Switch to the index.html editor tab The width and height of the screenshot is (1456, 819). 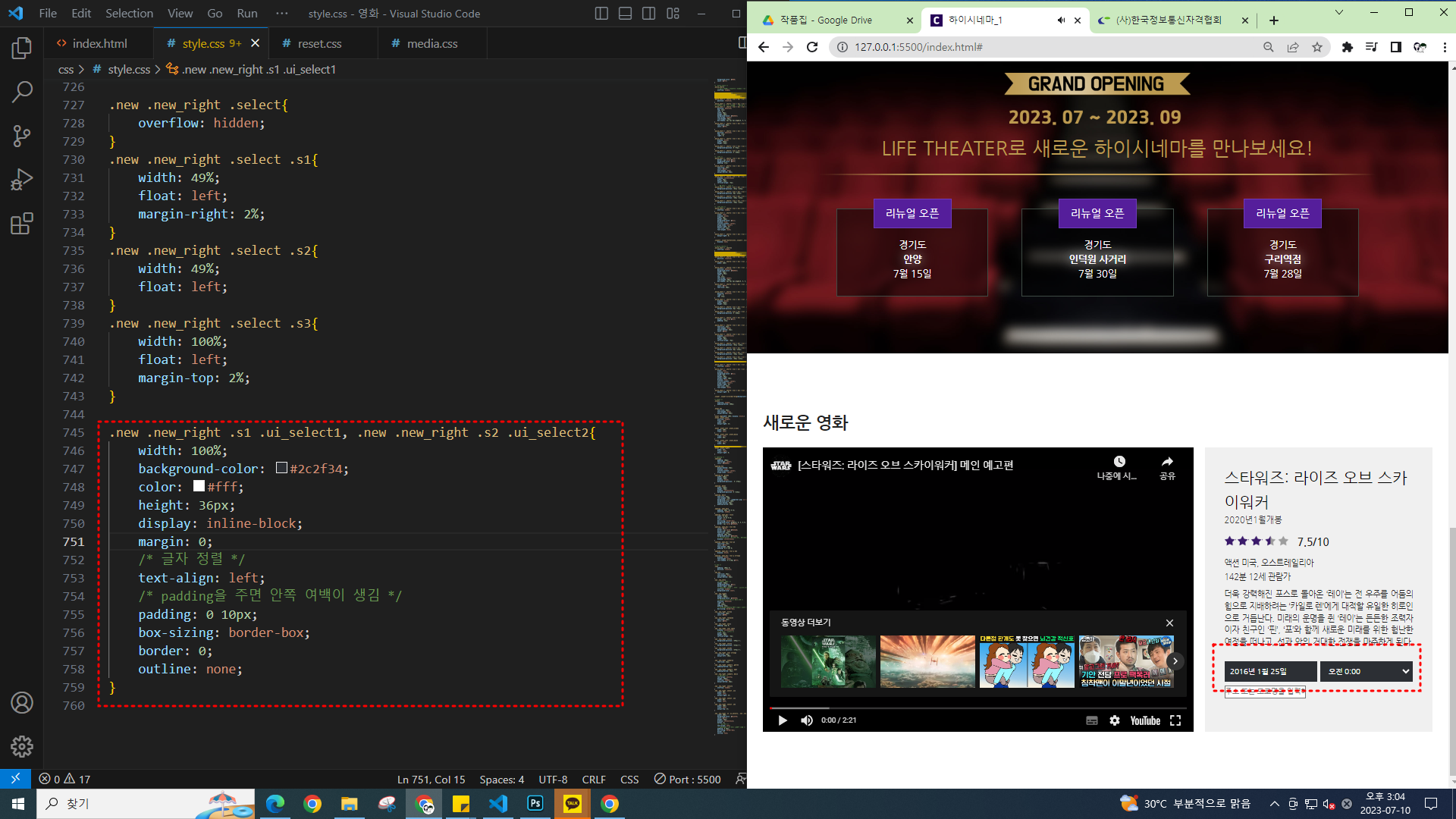tap(99, 43)
